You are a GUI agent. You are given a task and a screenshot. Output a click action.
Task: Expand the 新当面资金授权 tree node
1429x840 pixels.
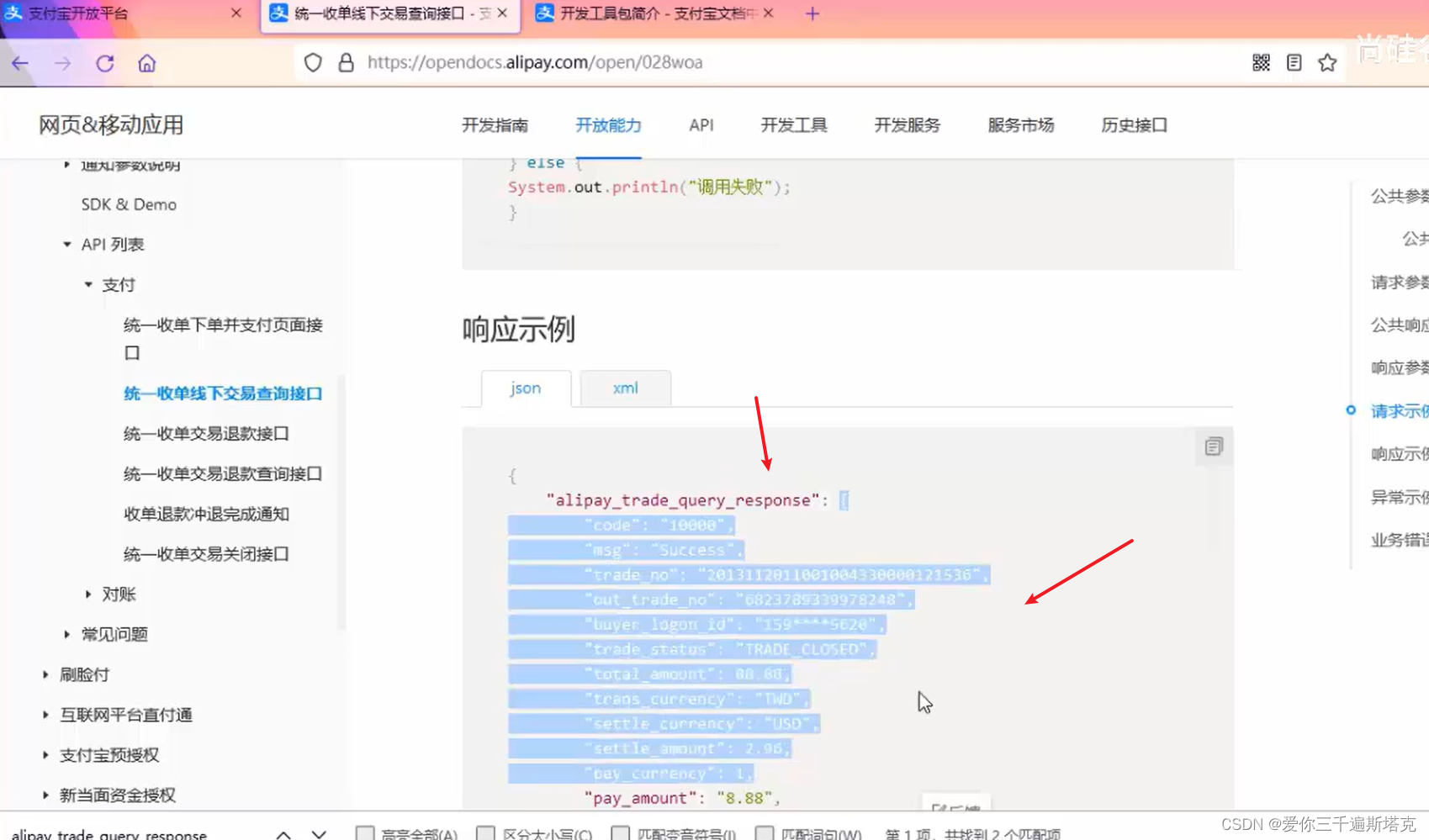pos(45,795)
